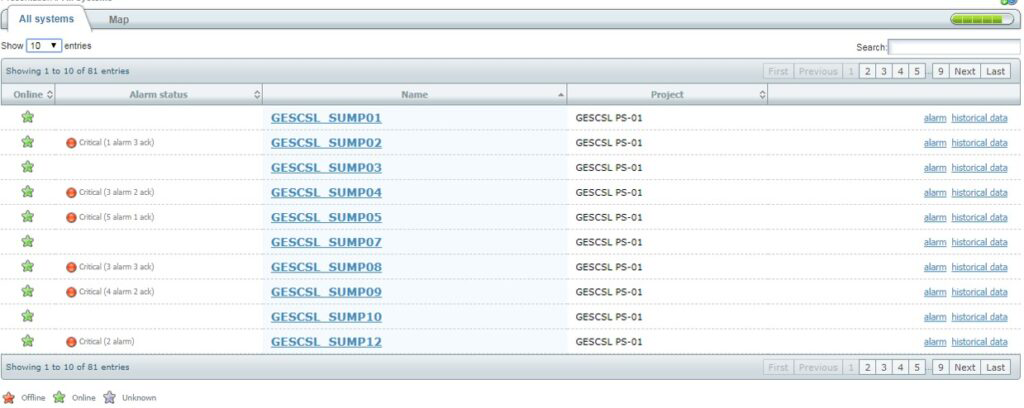Sort the table by Project column
The width and height of the screenshot is (1024, 408).
[x=667, y=95]
